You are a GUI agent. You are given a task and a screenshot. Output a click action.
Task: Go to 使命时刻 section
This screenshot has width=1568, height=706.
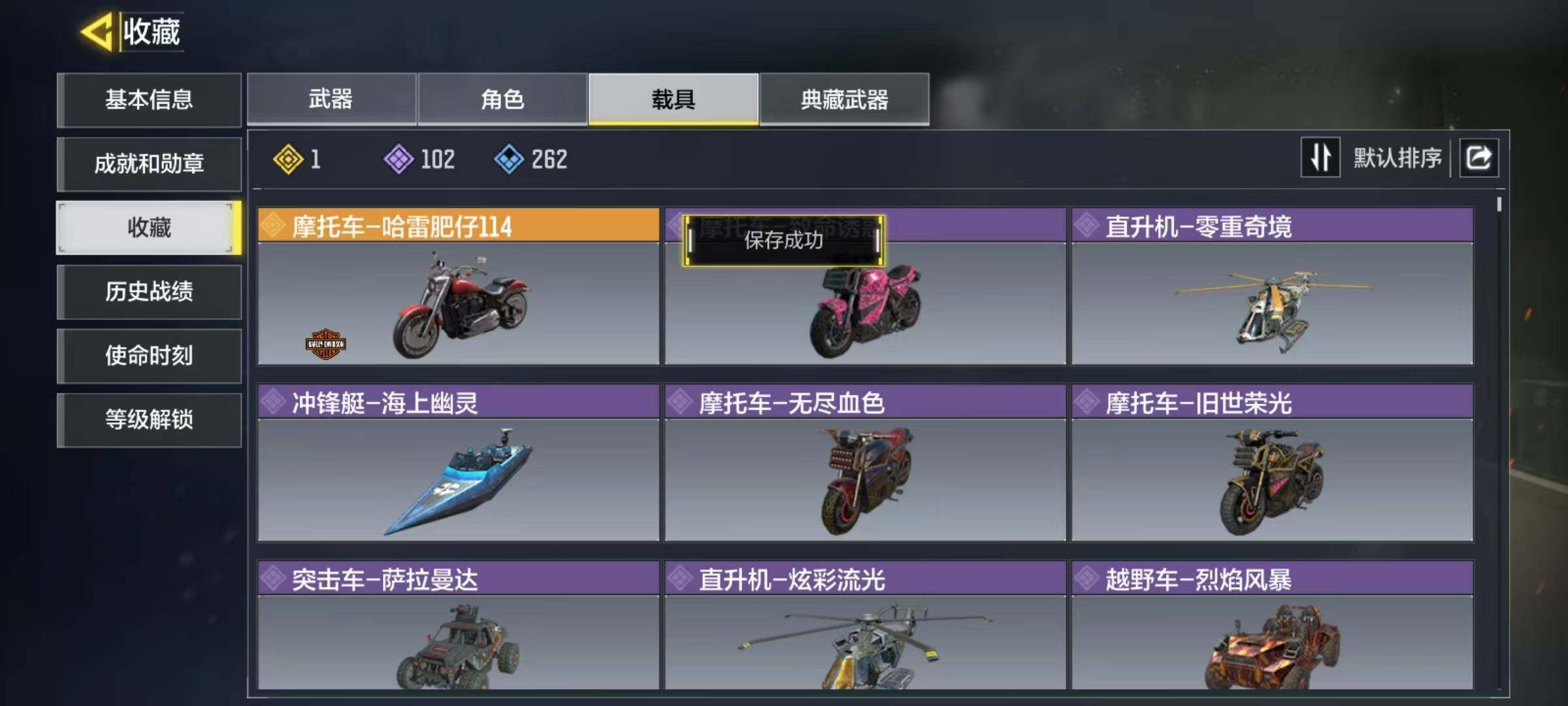pyautogui.click(x=149, y=356)
